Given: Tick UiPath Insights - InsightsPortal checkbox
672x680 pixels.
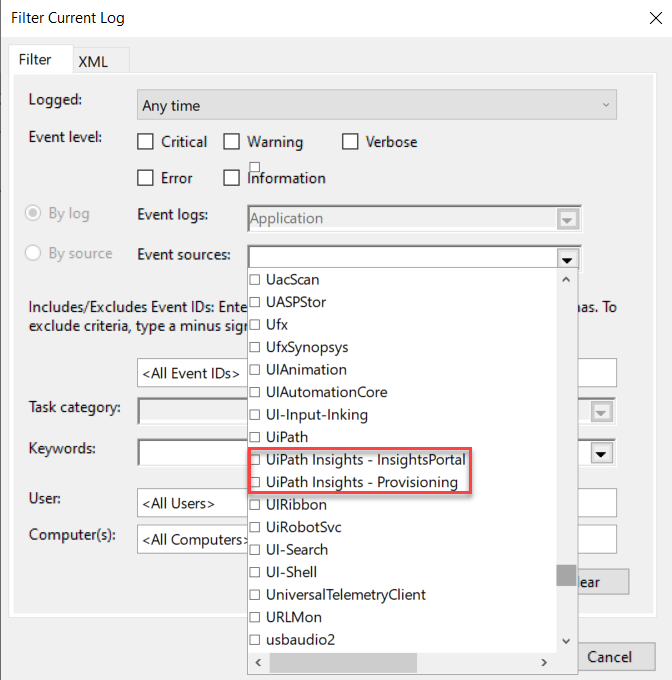Looking at the screenshot, I should coord(255,460).
